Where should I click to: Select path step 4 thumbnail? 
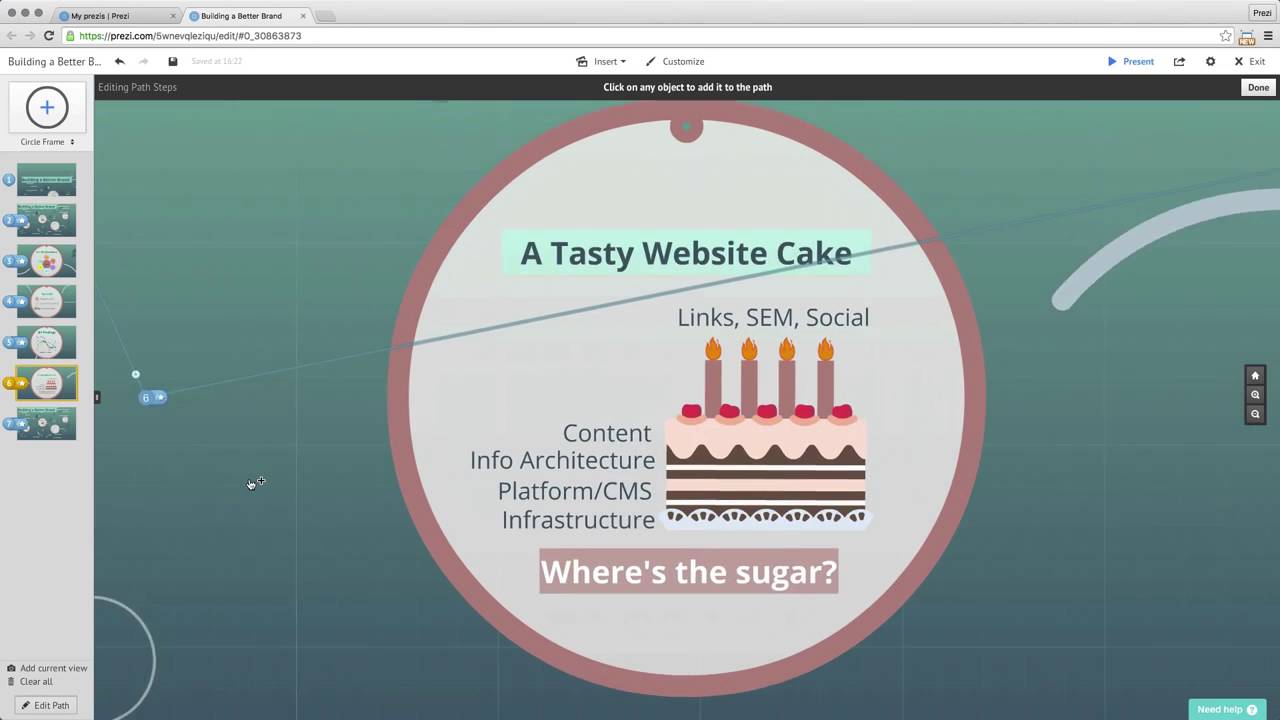click(46, 301)
